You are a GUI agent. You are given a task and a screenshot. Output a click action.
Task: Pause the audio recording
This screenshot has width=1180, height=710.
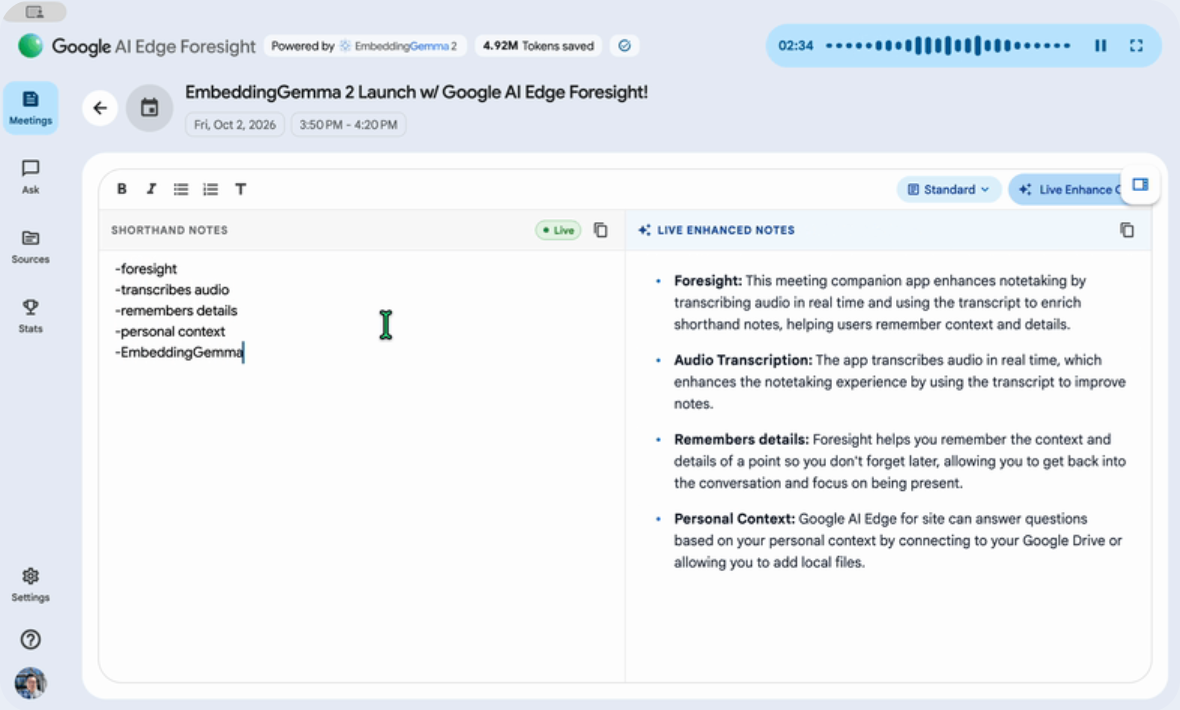pyautogui.click(x=1100, y=46)
